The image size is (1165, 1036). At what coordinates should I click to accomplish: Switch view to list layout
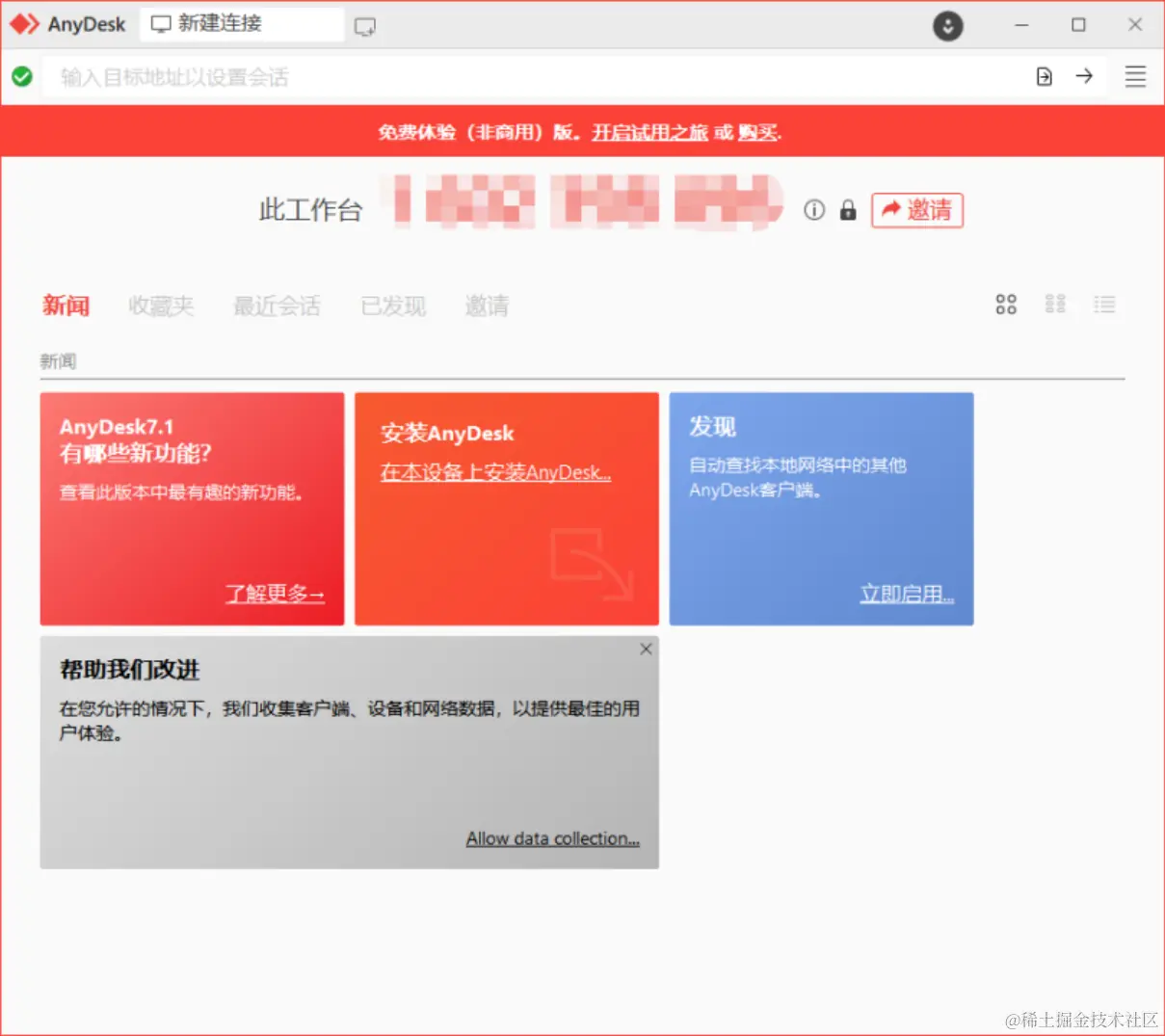click(1104, 305)
